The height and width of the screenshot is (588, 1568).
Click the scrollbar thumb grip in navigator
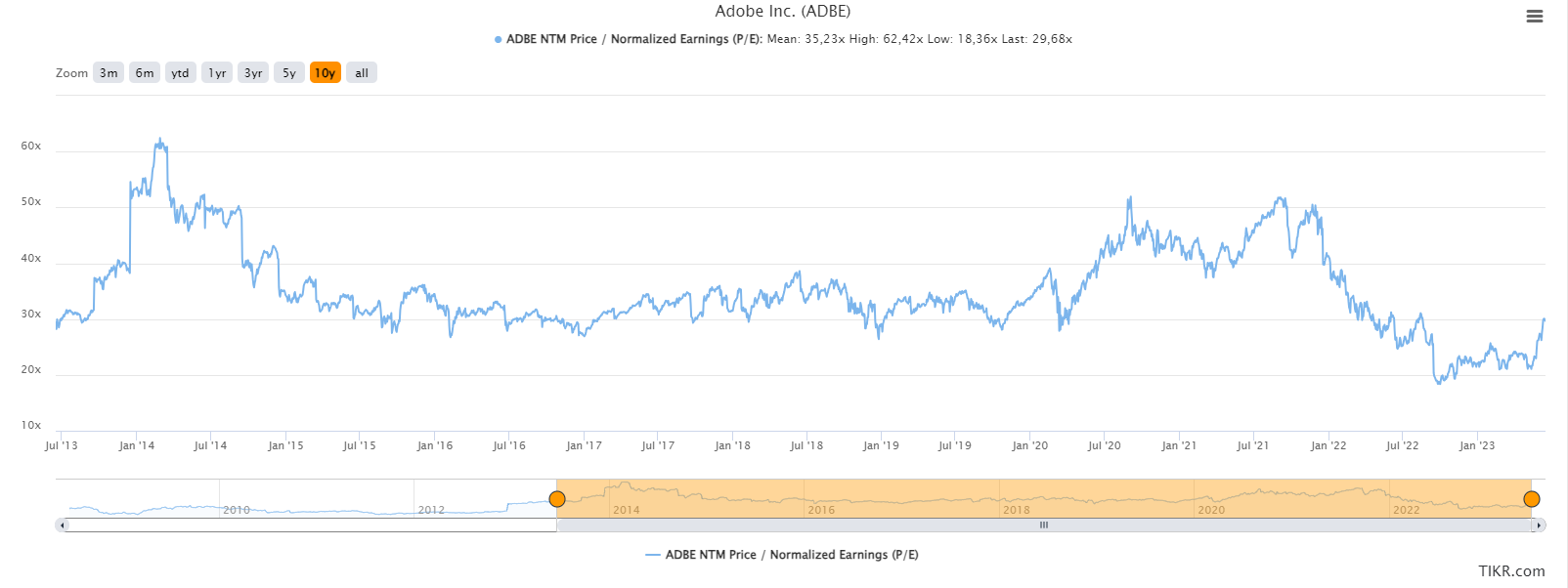coord(1044,525)
